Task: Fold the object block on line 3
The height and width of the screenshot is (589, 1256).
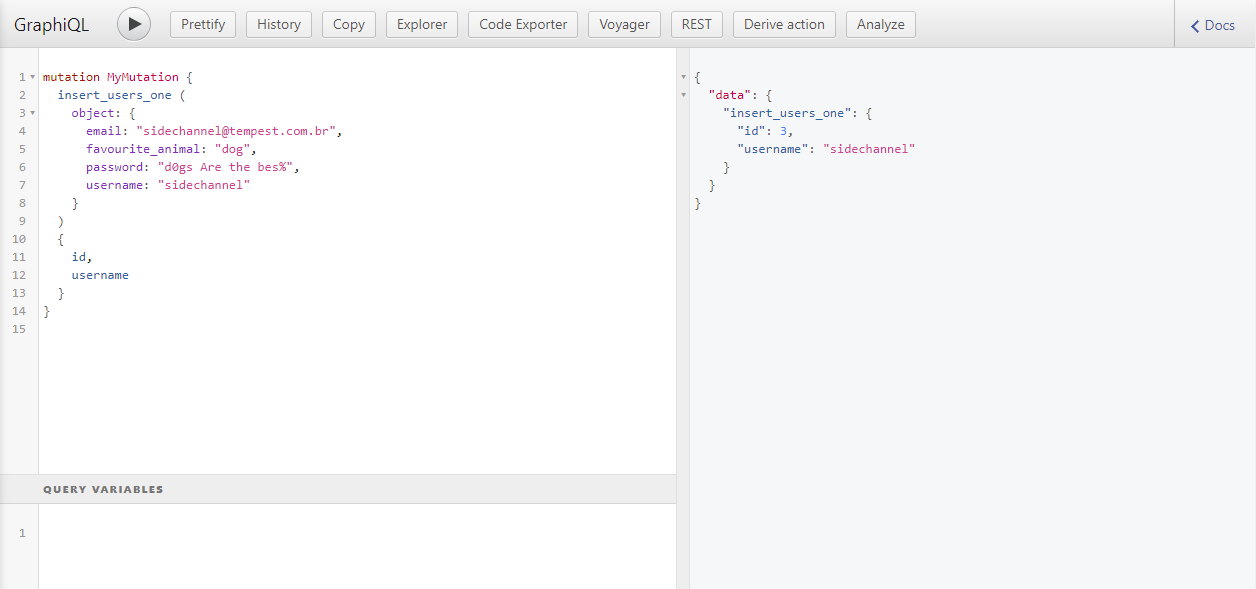Action: [33, 113]
